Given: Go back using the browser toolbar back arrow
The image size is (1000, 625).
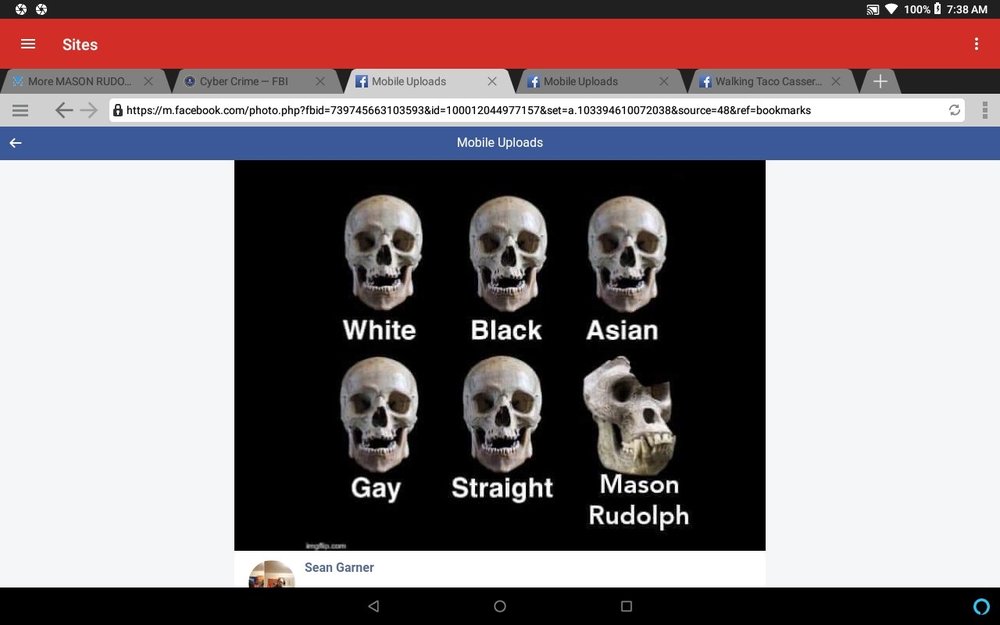Looking at the screenshot, I should 63,110.
